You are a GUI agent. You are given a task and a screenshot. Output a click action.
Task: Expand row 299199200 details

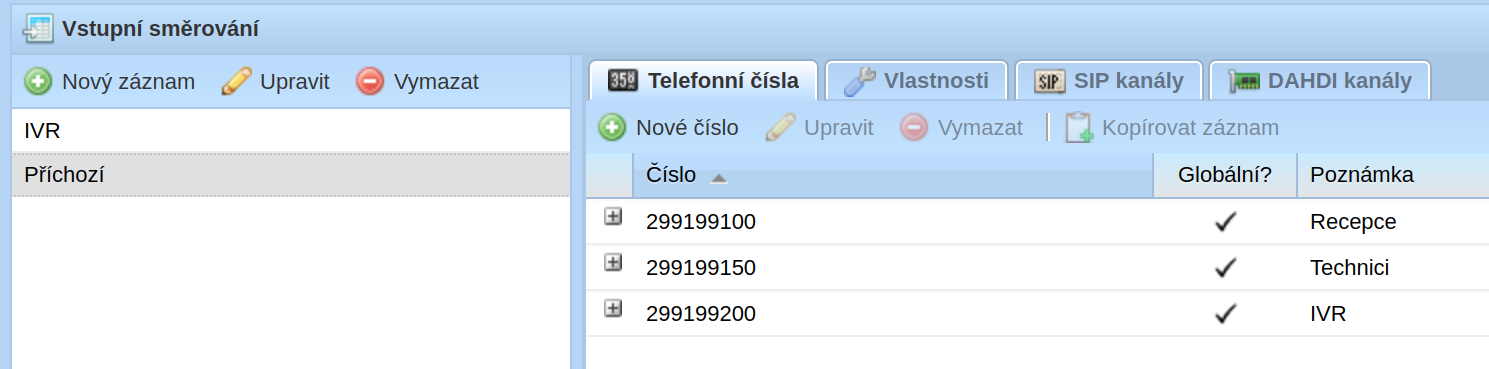point(613,308)
